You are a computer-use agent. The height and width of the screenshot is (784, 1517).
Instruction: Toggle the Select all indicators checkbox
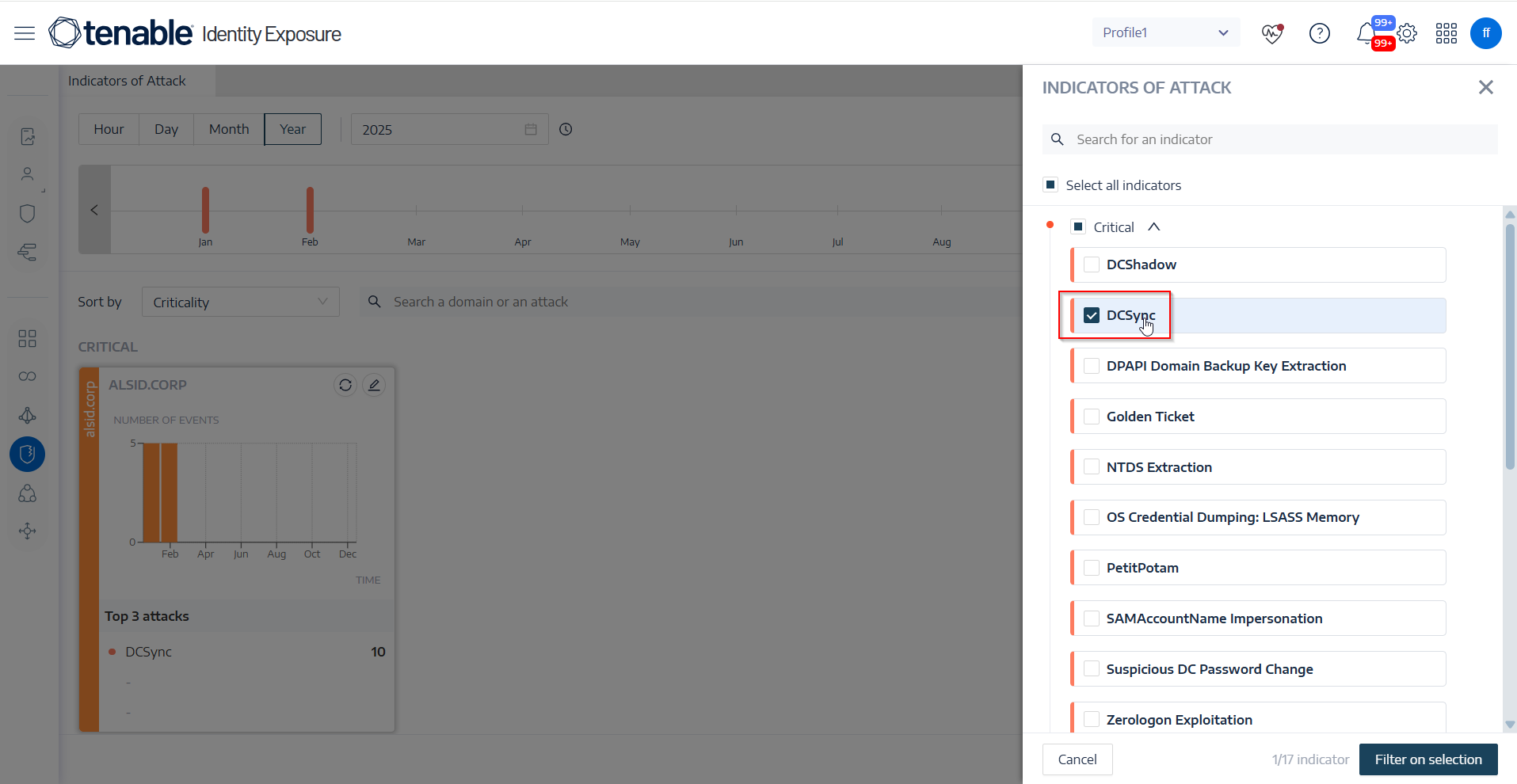click(1050, 185)
